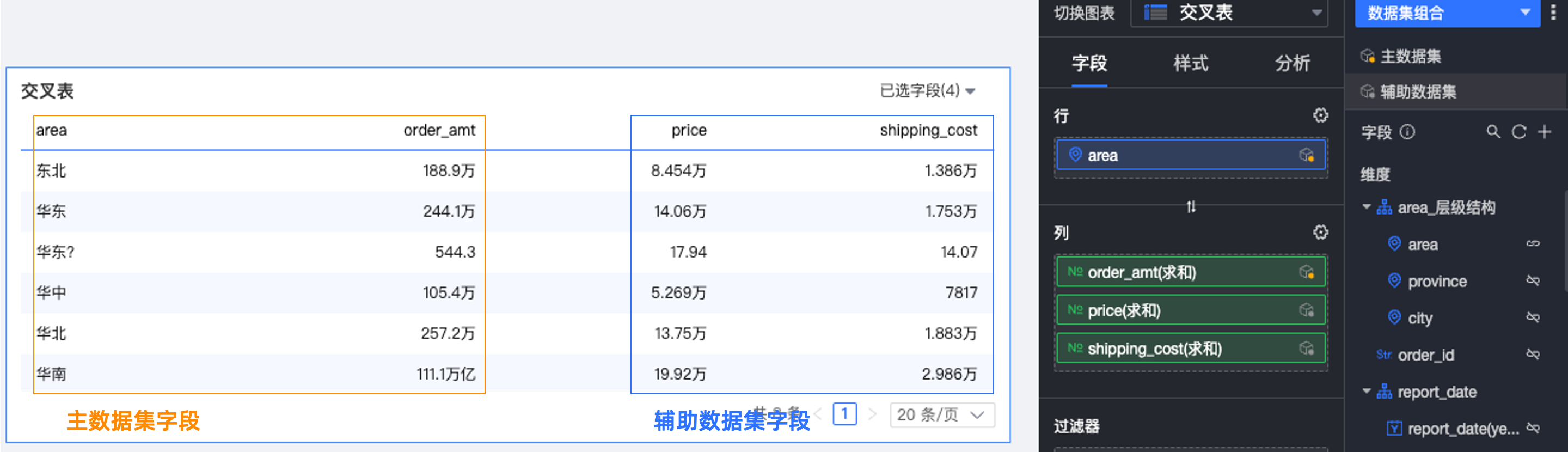Select the shipping_cost(求和) column pill

point(1191,349)
